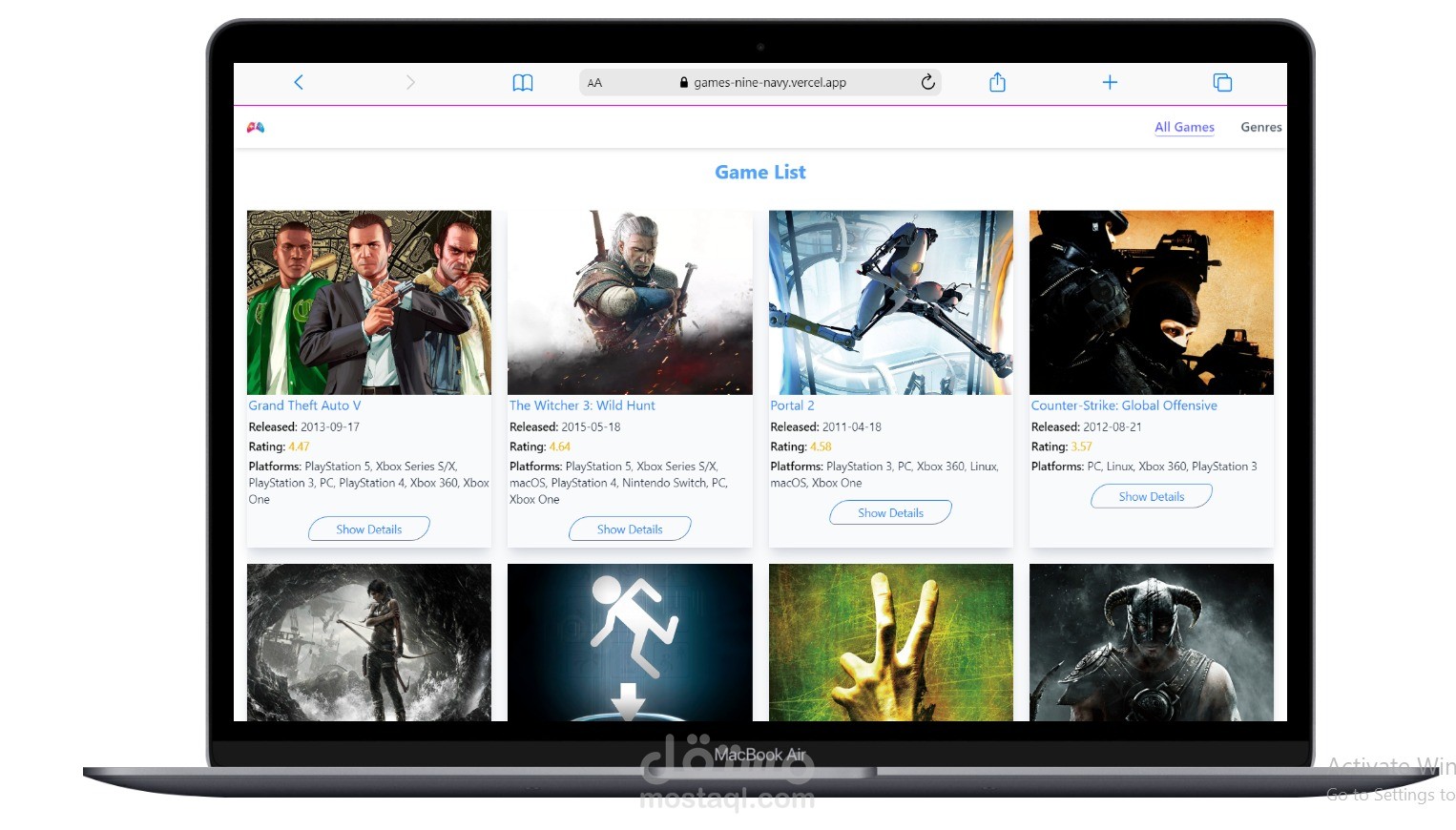Click the game controller site logo
Viewport: 1456px width, 830px height.
tap(256, 127)
